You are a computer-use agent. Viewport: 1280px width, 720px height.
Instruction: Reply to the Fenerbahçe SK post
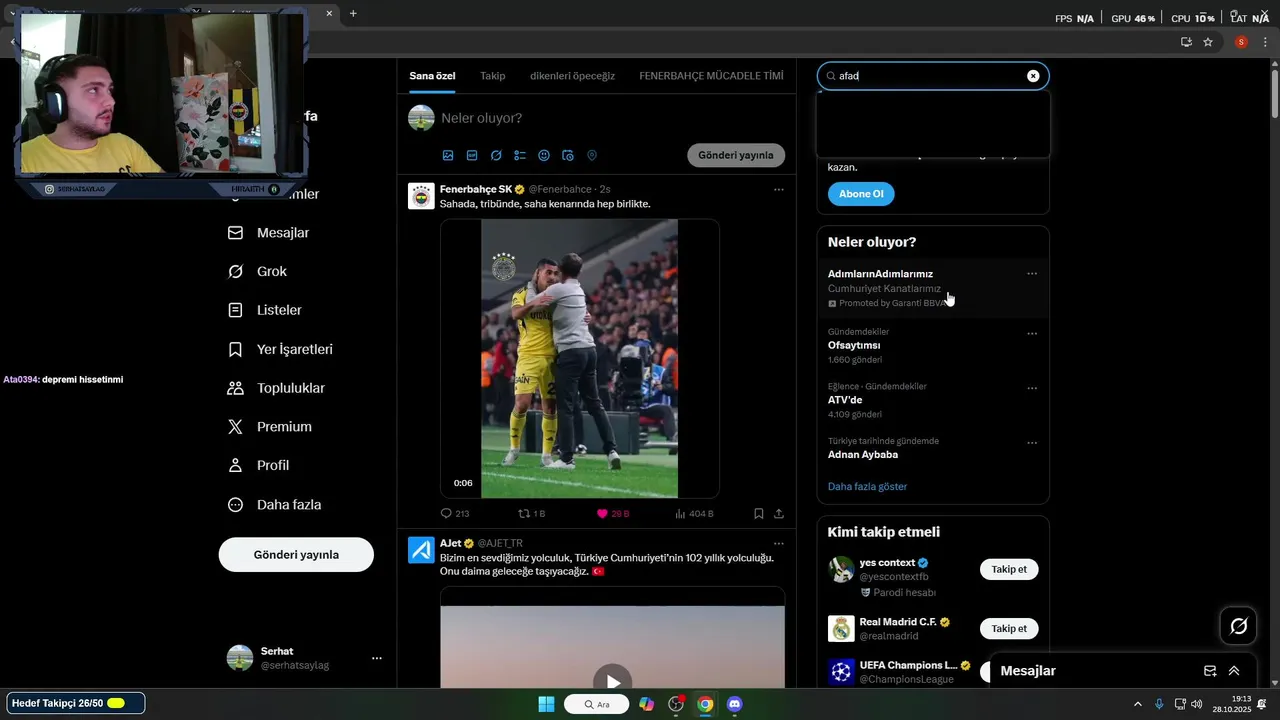pyautogui.click(x=455, y=513)
